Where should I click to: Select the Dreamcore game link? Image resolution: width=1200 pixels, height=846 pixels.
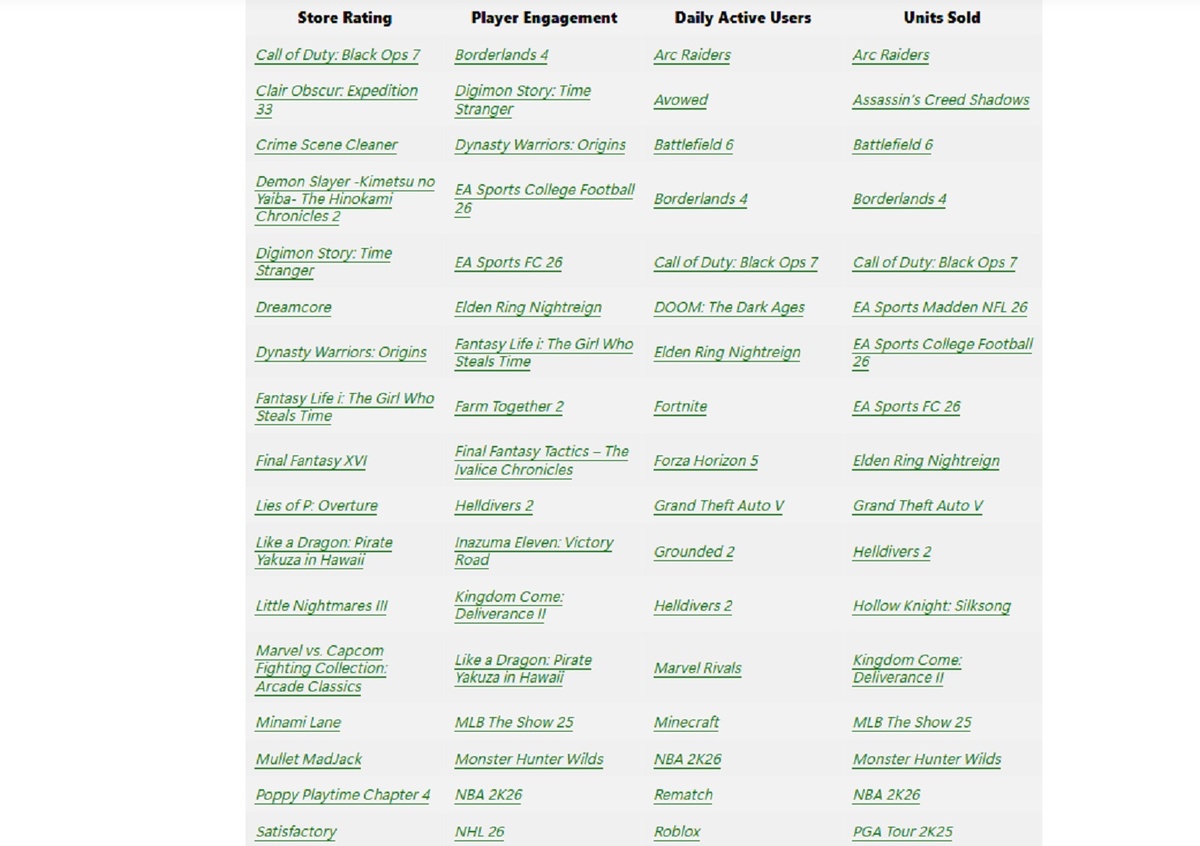pyautogui.click(x=293, y=308)
